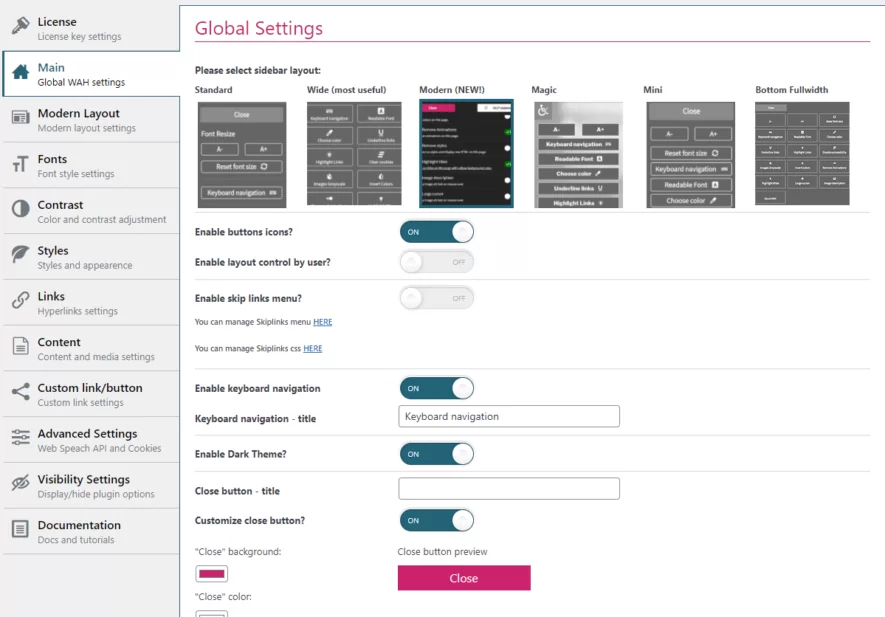The image size is (885, 617).
Task: Disable the Dark Theme toggle
Action: point(437,451)
